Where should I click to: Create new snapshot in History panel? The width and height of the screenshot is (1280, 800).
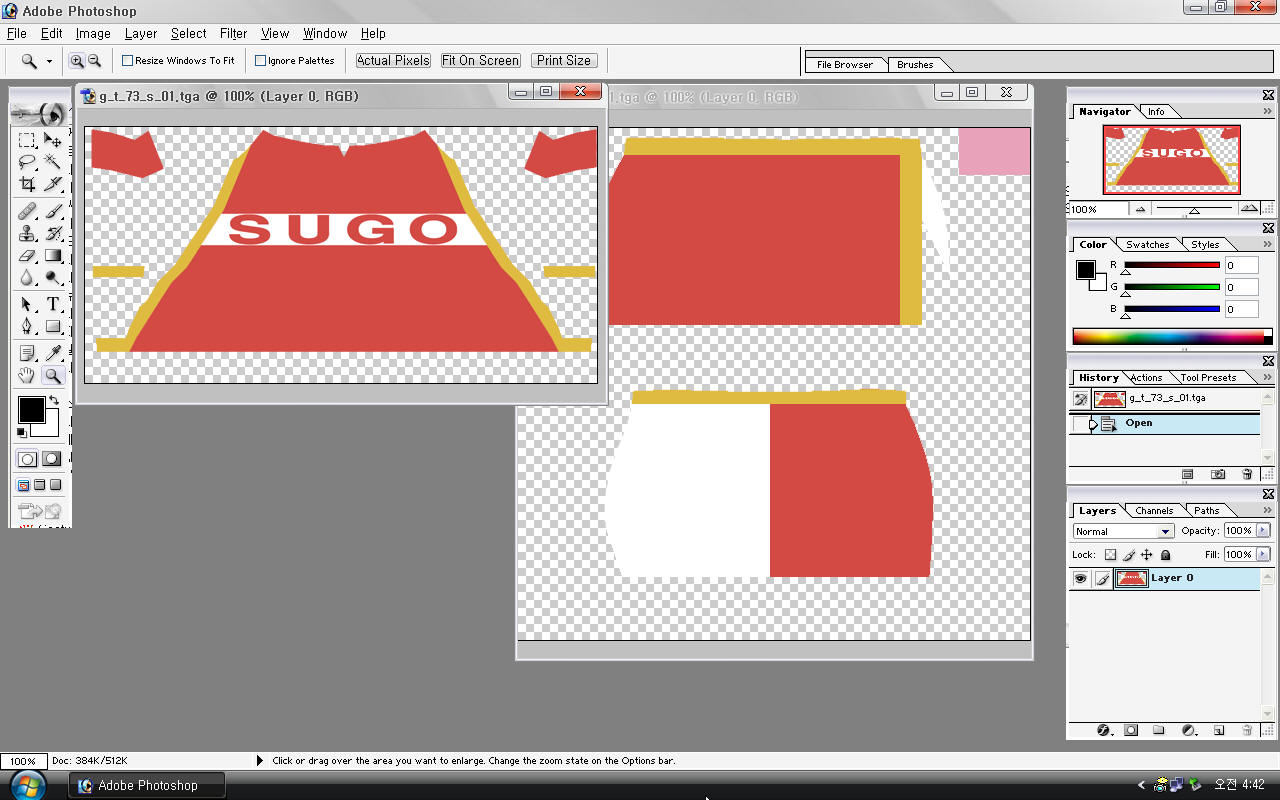click(x=1218, y=474)
